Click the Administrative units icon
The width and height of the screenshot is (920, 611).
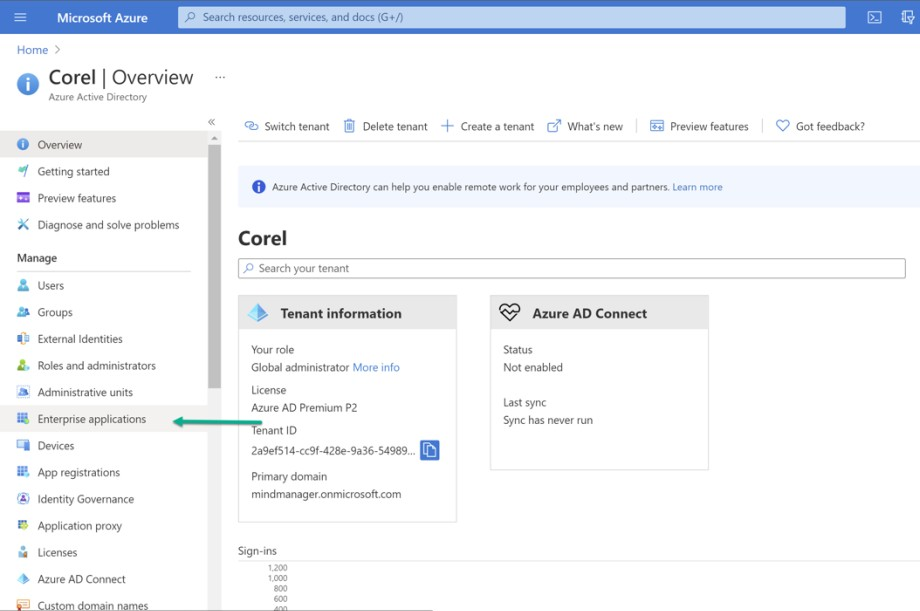click(x=23, y=392)
